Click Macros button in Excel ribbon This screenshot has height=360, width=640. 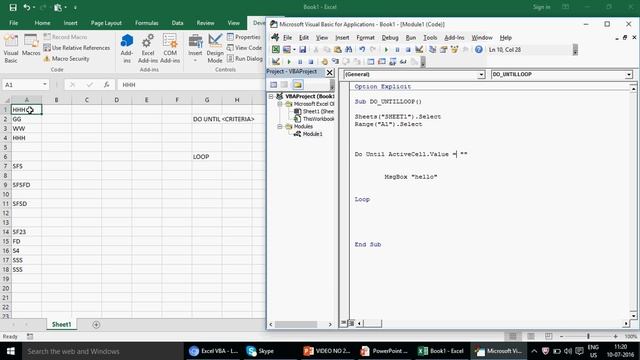click(31, 46)
